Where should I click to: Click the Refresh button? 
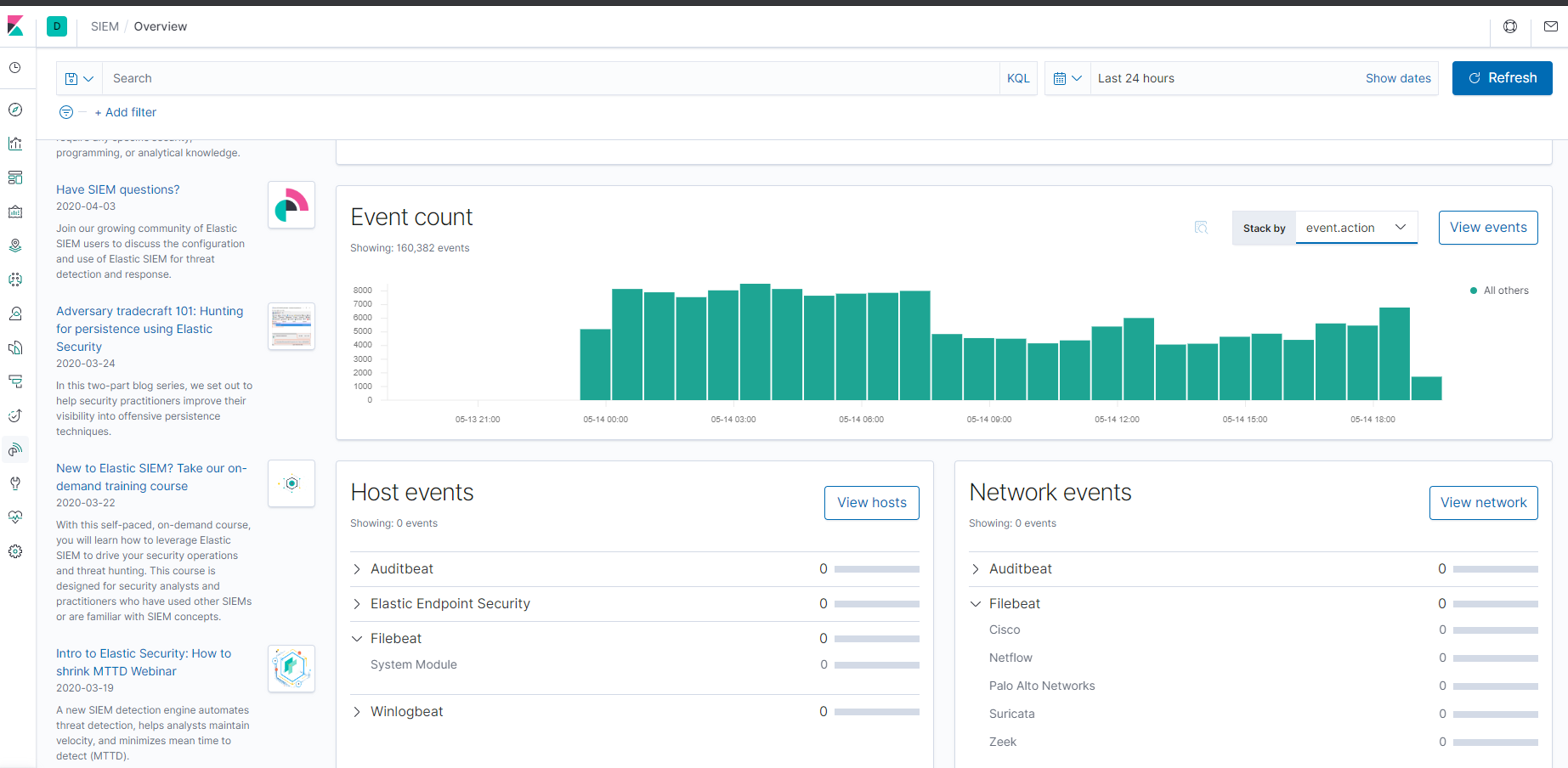pyautogui.click(x=1503, y=78)
